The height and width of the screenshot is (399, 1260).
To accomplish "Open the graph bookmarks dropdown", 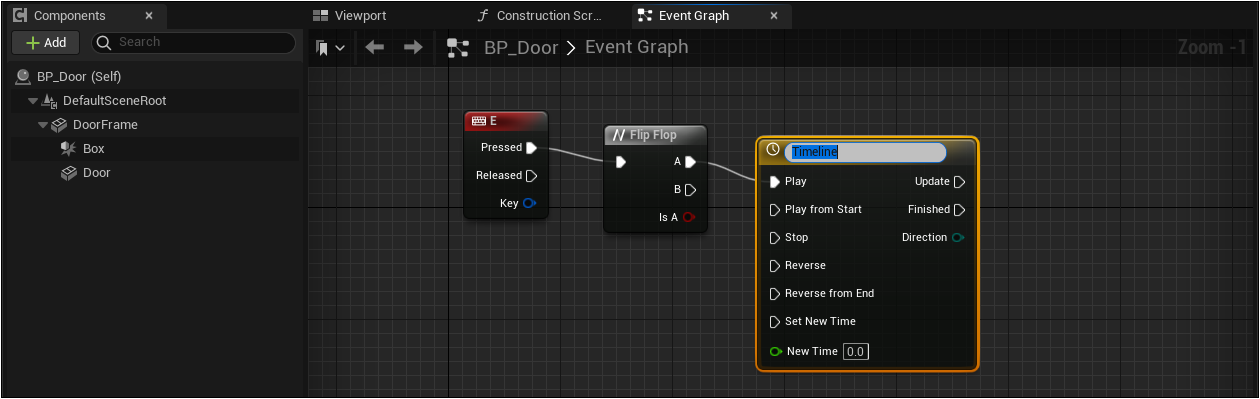I will (x=330, y=47).
